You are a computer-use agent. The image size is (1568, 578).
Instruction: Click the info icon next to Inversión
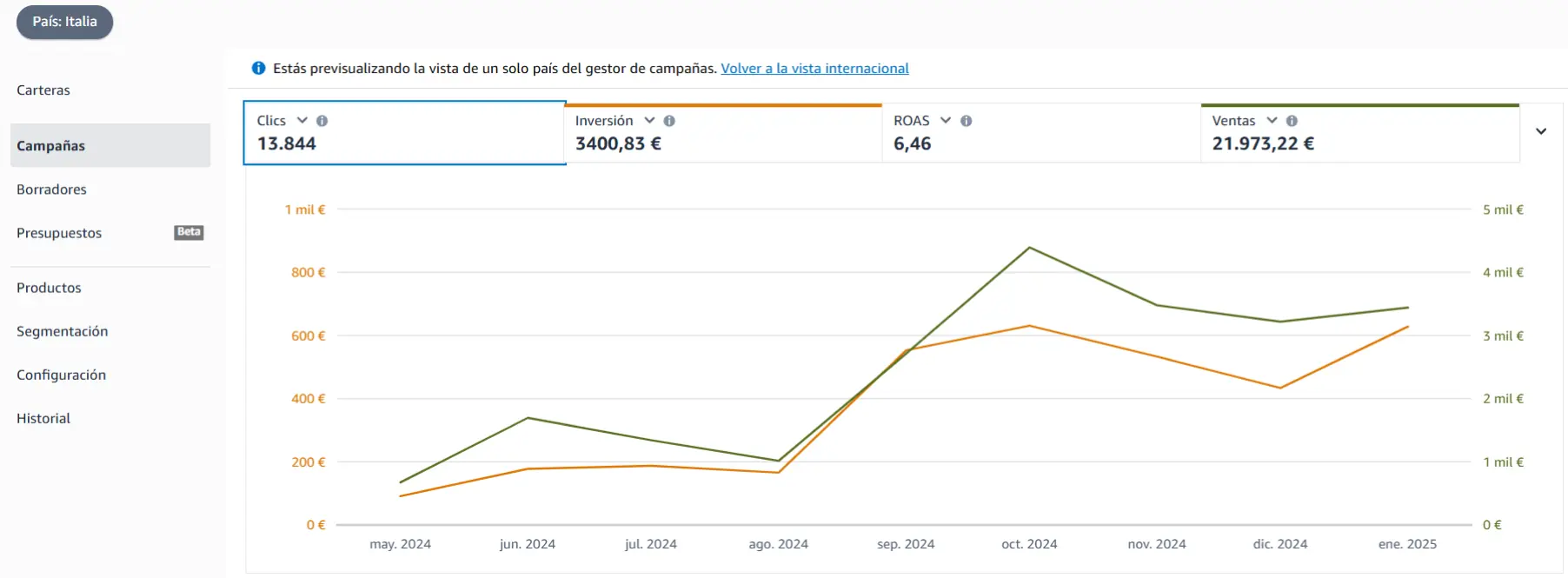[669, 121]
